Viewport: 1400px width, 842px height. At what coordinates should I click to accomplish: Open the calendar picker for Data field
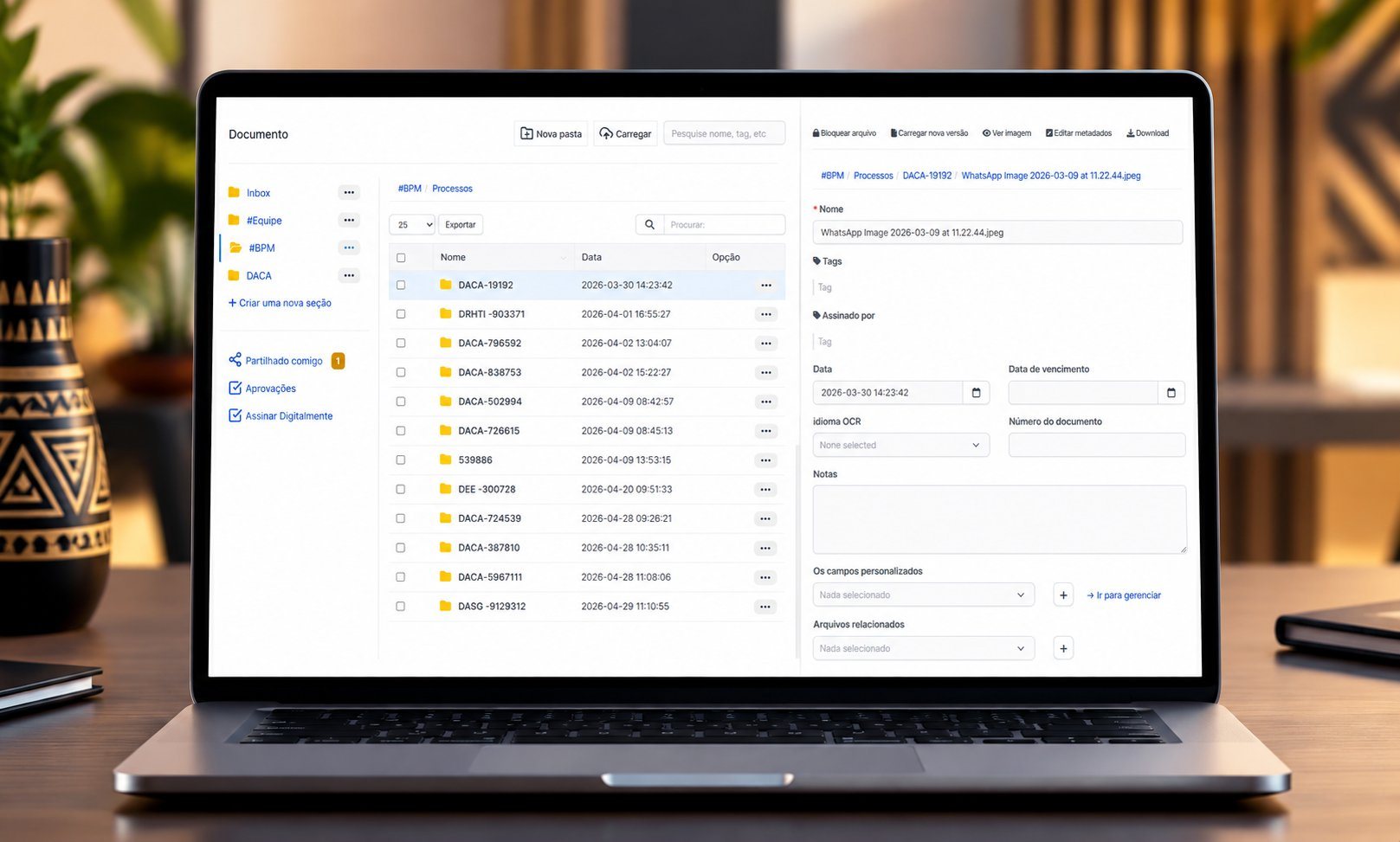pos(976,393)
